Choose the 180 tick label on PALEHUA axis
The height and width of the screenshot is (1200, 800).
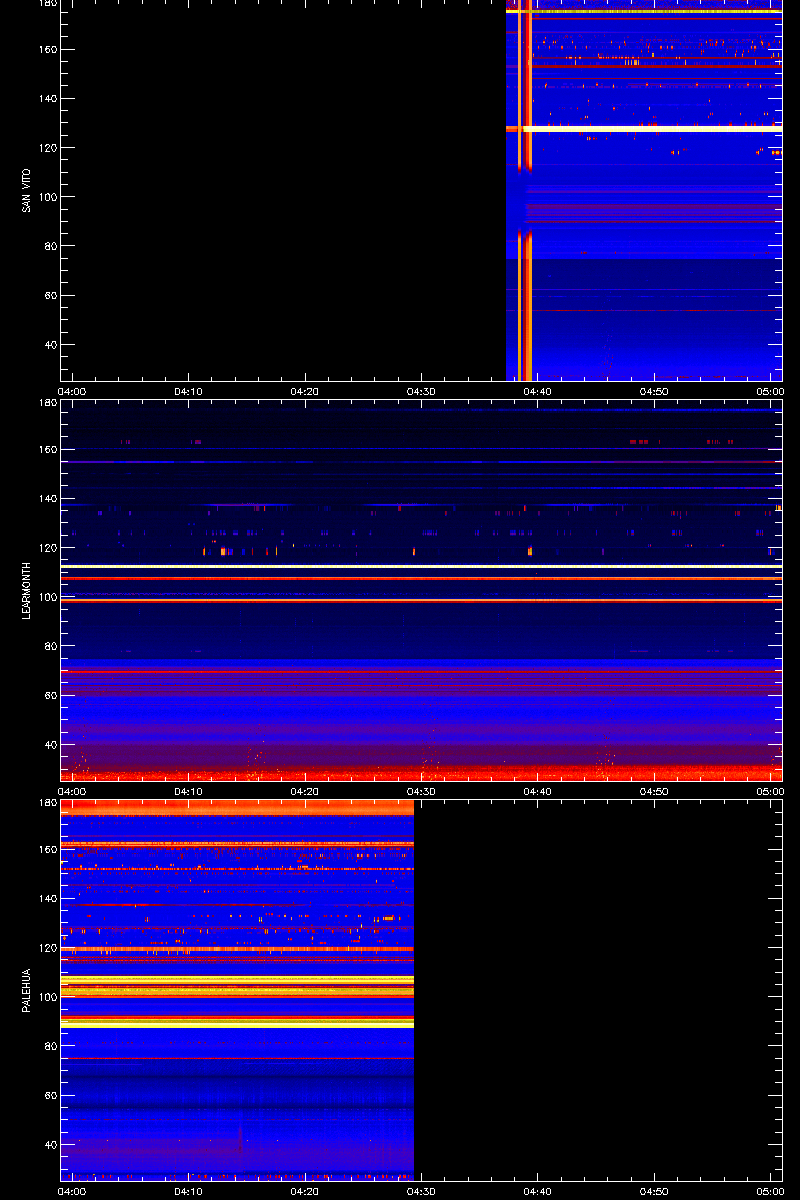pyautogui.click(x=47, y=803)
